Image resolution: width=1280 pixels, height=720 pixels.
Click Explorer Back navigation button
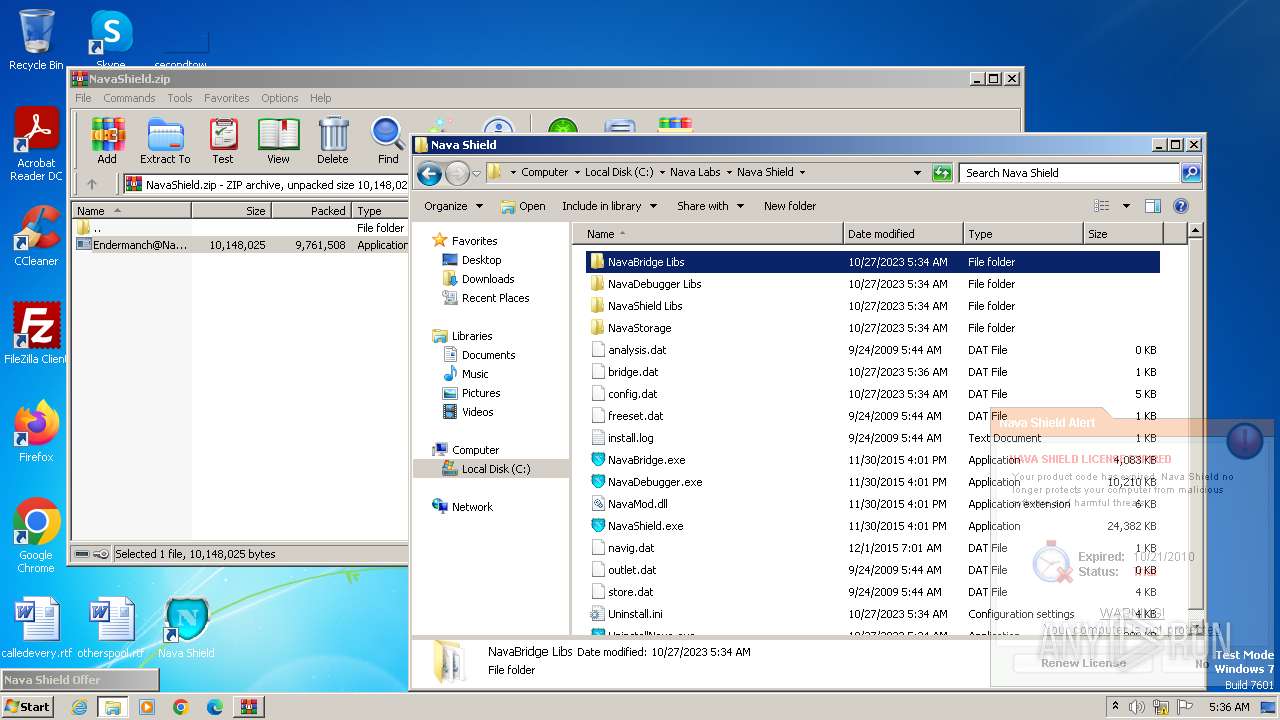pos(430,173)
